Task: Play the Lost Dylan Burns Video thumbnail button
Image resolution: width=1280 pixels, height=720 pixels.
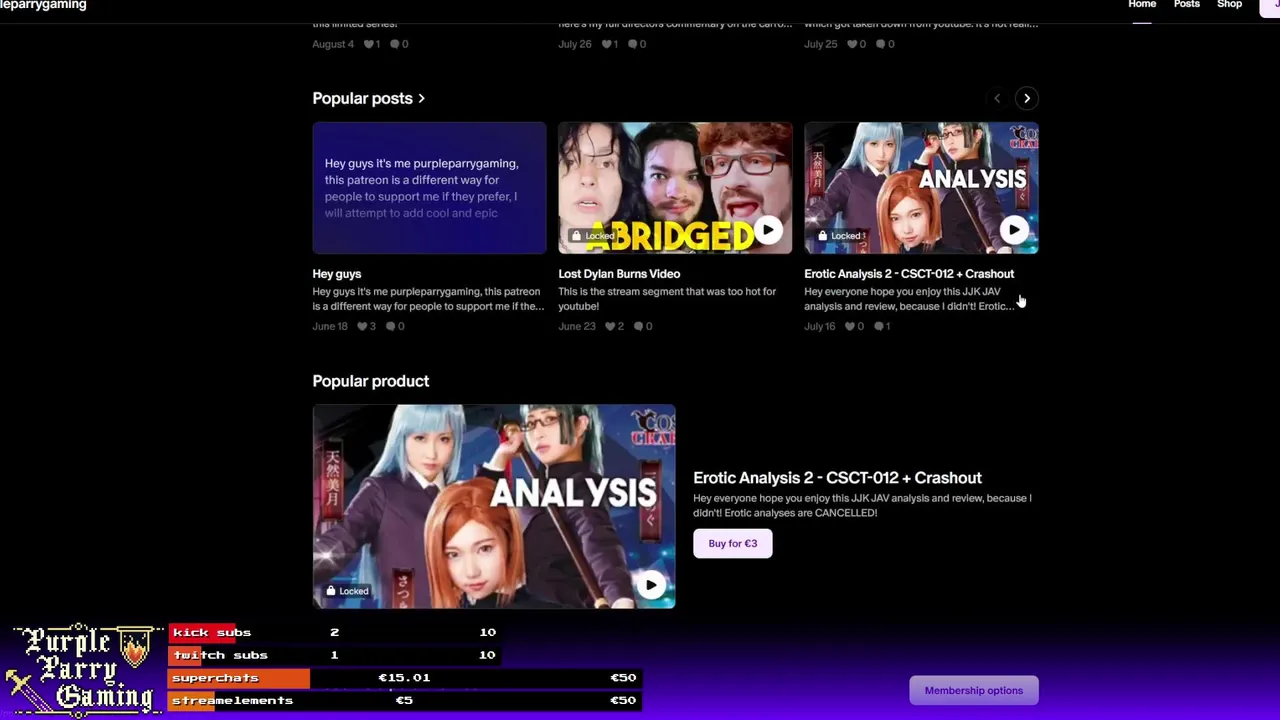Action: pyautogui.click(x=767, y=231)
